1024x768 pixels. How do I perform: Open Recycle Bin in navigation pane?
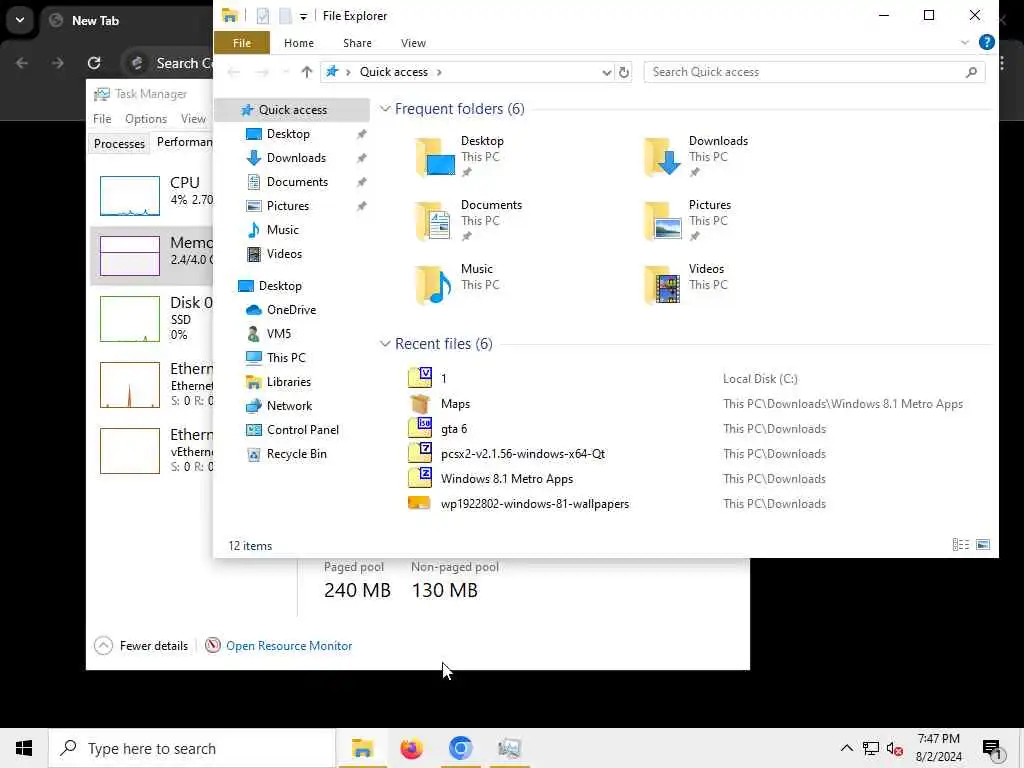coord(296,454)
